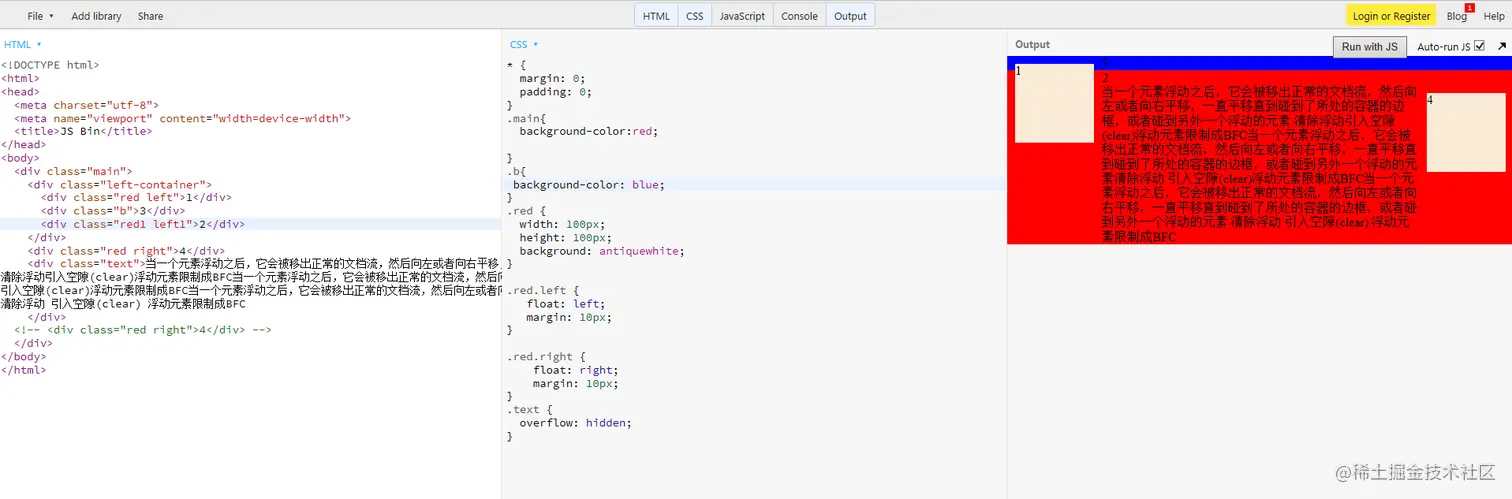Click the "float: left;" CSS line
The height and width of the screenshot is (499, 1512).
565,303
